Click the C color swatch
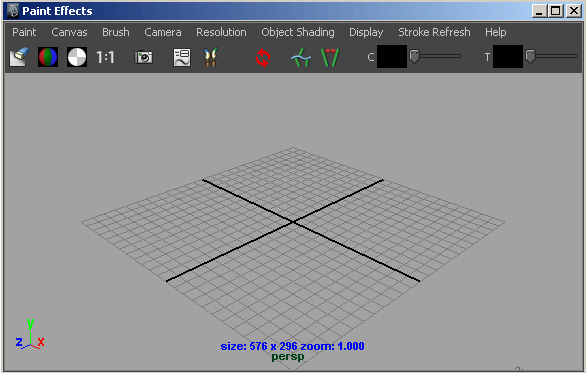 (392, 57)
